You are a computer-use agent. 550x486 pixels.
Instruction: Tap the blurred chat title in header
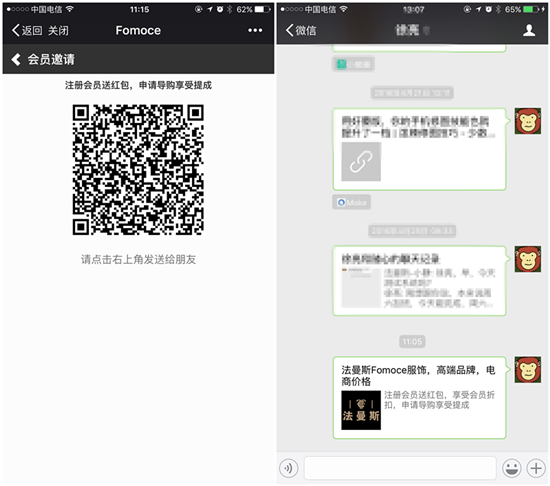pyautogui.click(x=412, y=31)
